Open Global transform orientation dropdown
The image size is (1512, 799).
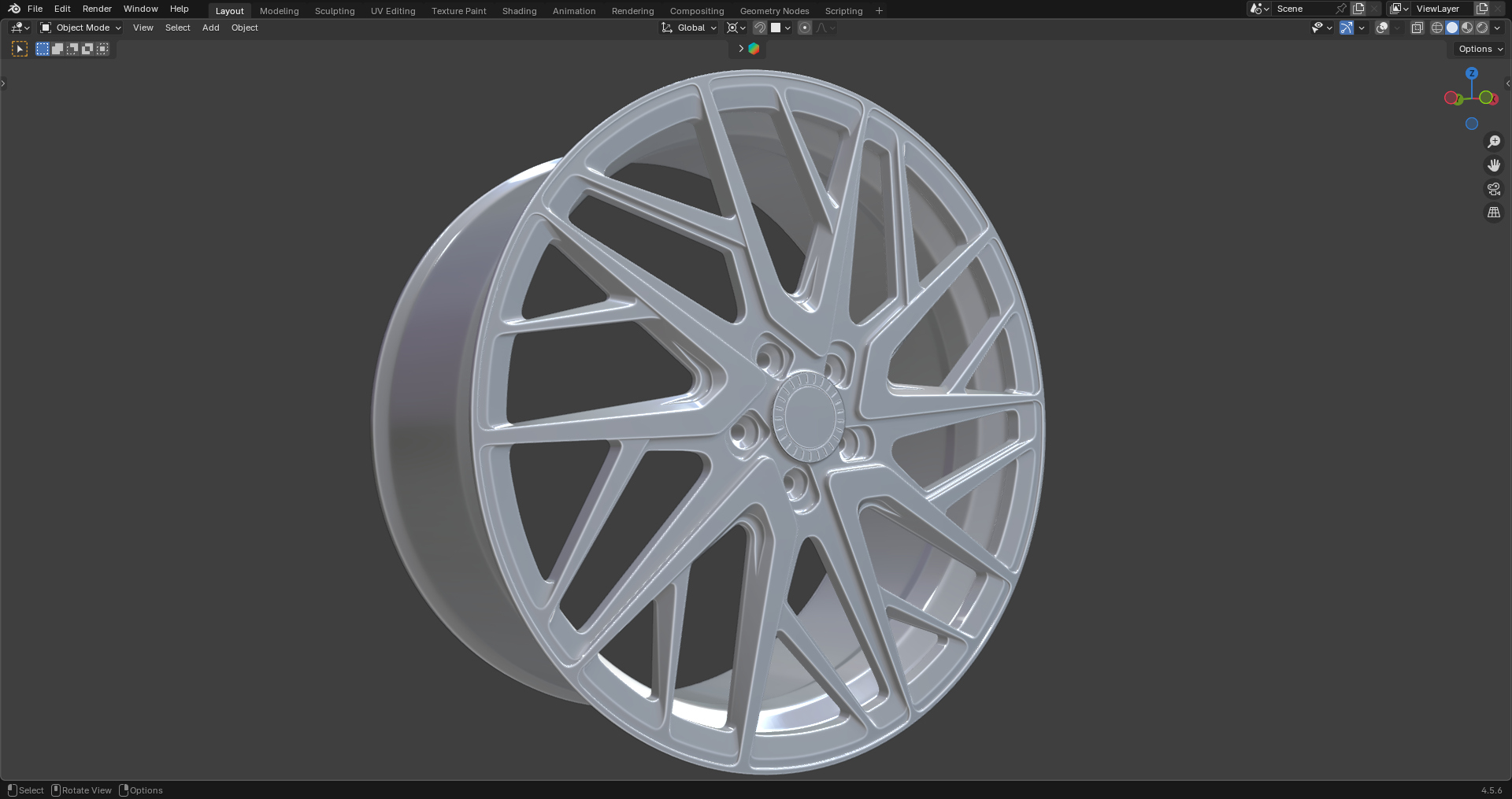(x=689, y=28)
